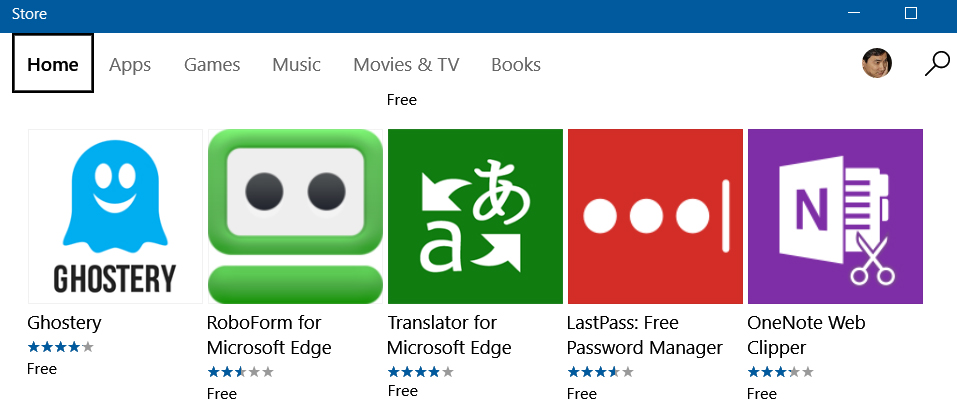Switch to the Books tab
957x405 pixels.
pyautogui.click(x=516, y=65)
